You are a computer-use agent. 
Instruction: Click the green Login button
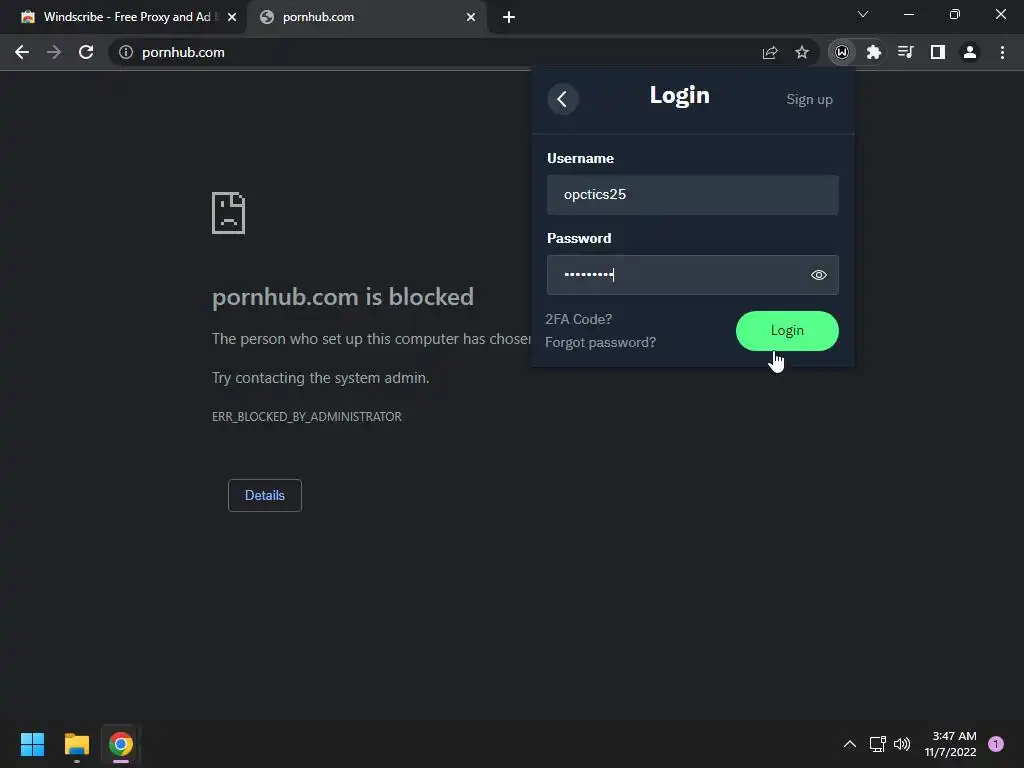point(787,330)
